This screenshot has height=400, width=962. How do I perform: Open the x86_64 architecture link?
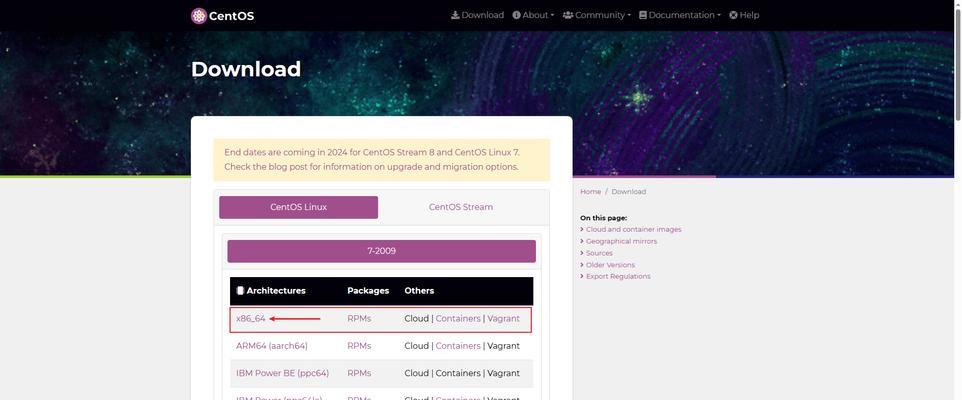[251, 319]
